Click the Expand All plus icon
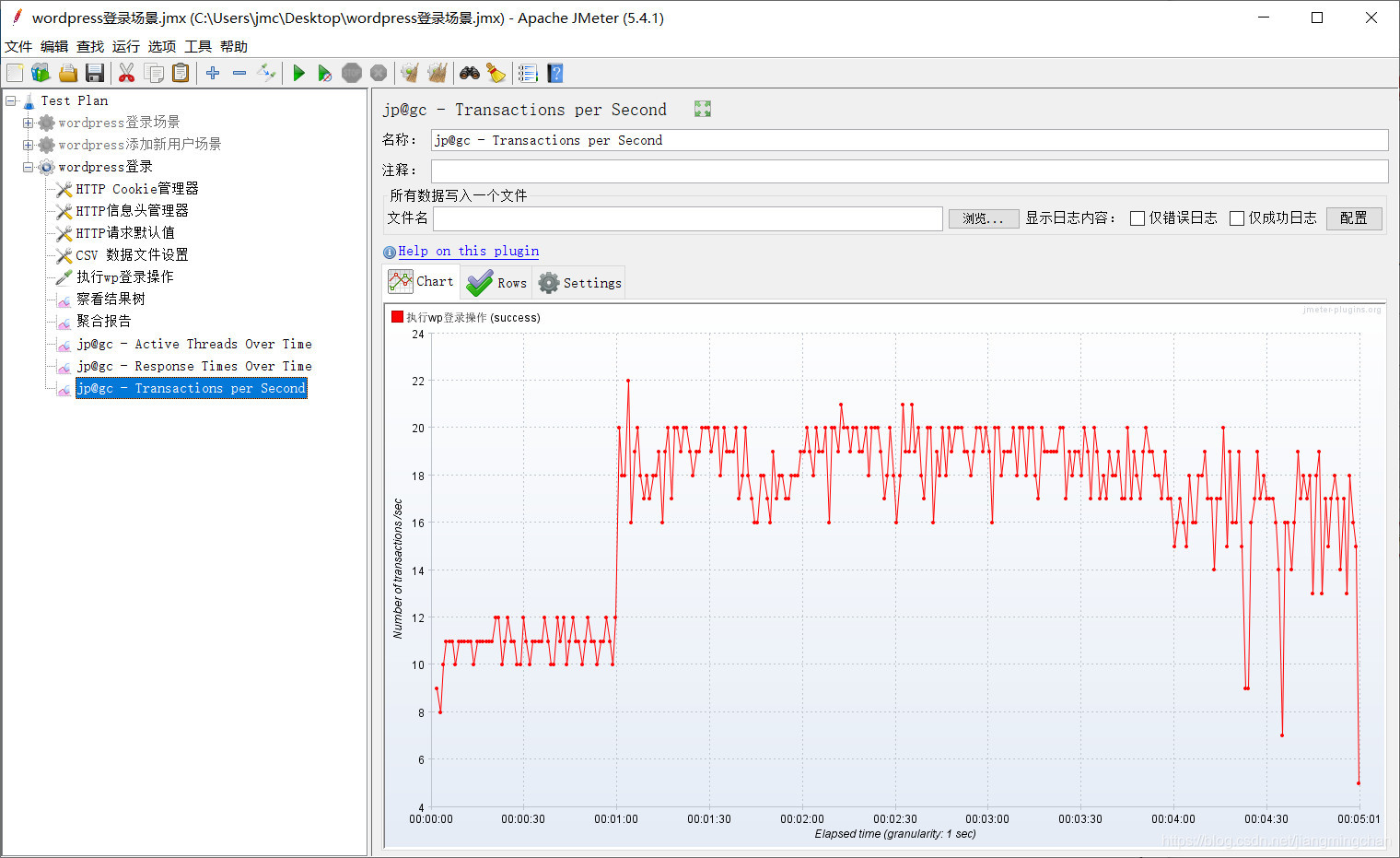The height and width of the screenshot is (858, 1400). tap(213, 73)
